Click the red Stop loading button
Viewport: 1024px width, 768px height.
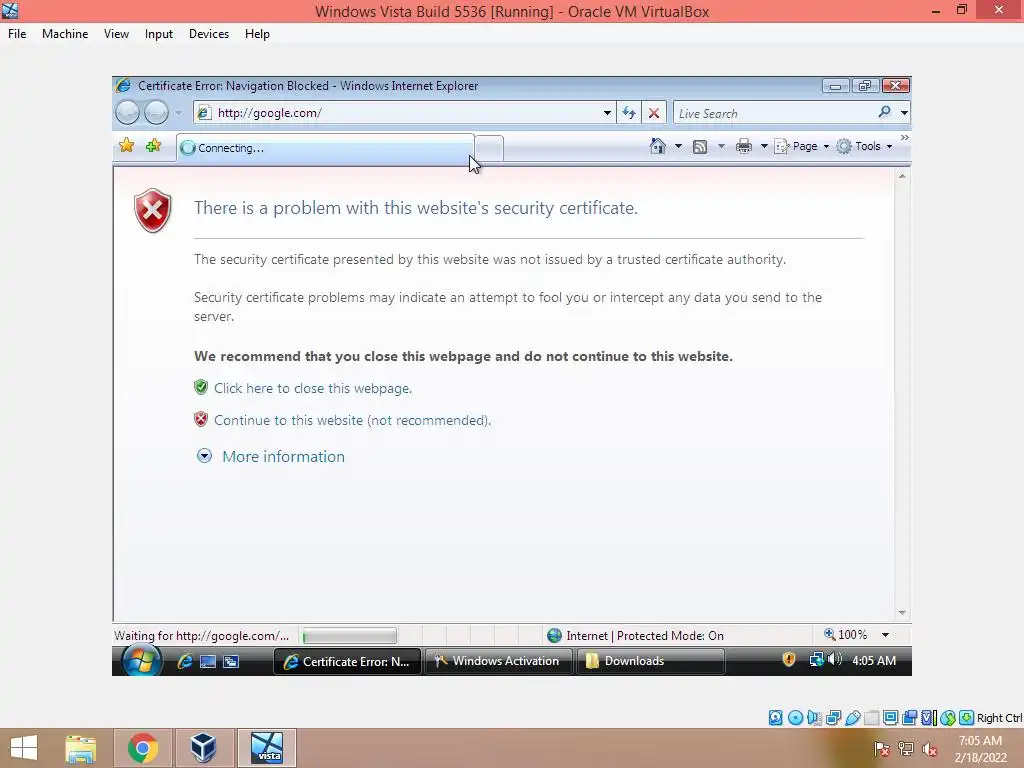653,112
